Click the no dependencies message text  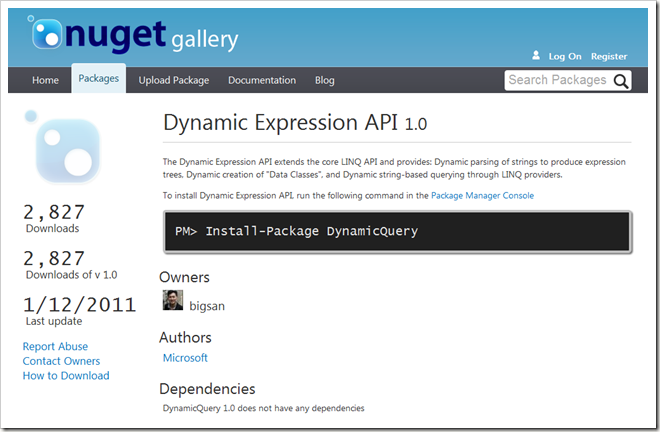click(x=263, y=408)
